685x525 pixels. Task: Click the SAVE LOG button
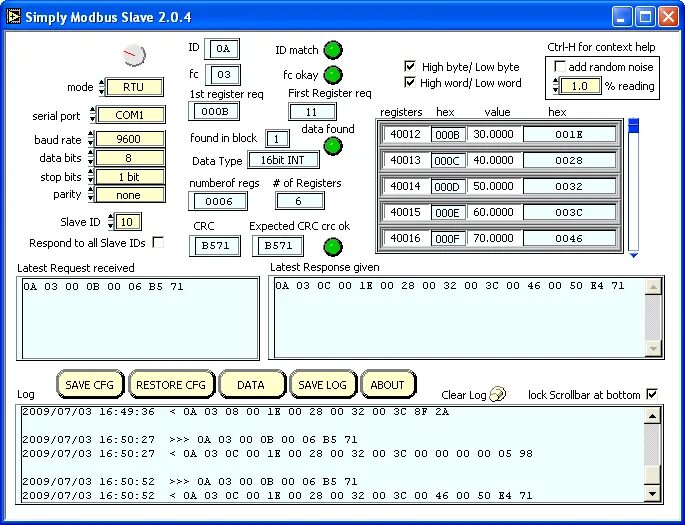coord(323,385)
